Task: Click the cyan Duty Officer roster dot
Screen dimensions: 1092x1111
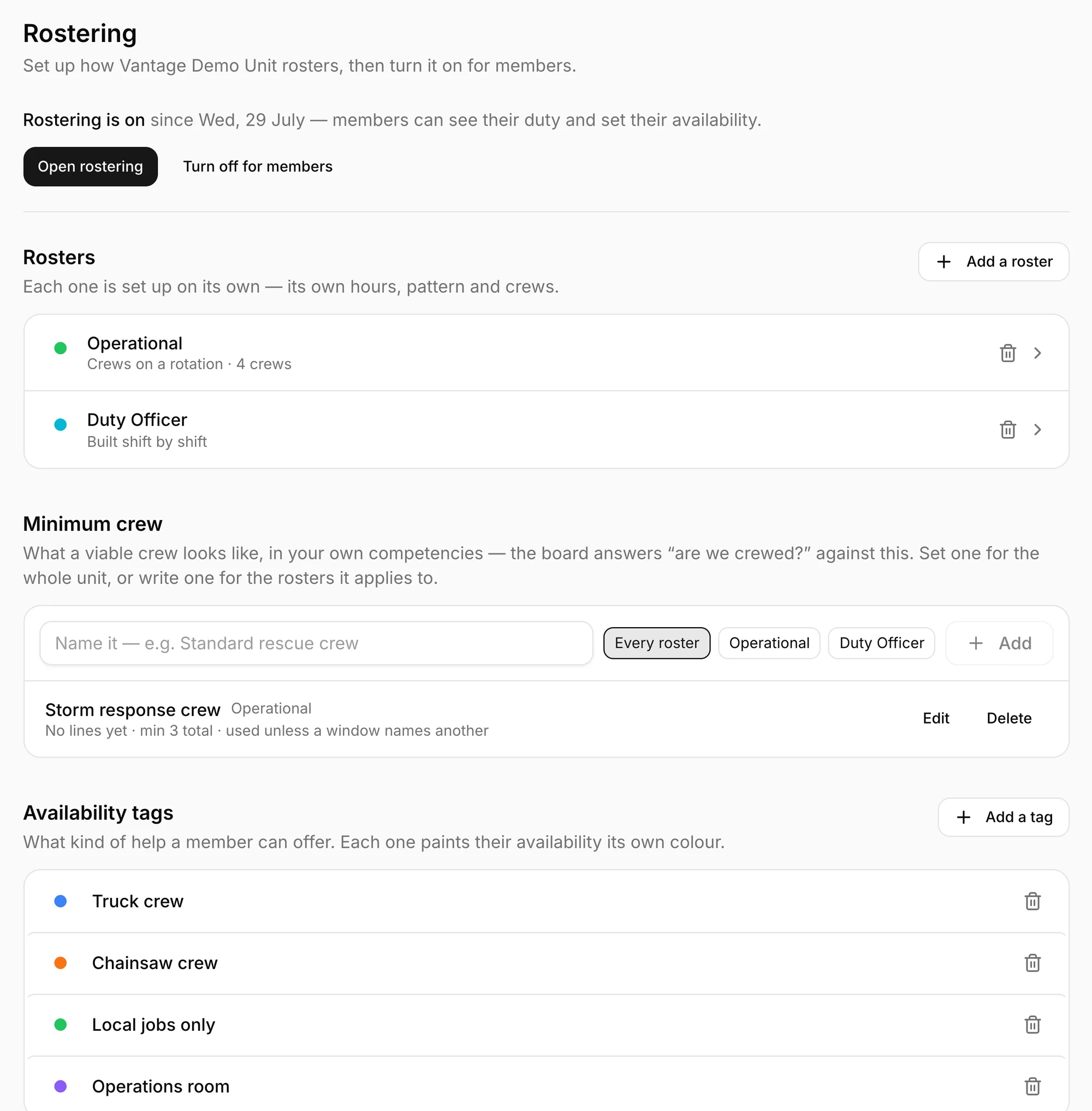Action: [60, 424]
